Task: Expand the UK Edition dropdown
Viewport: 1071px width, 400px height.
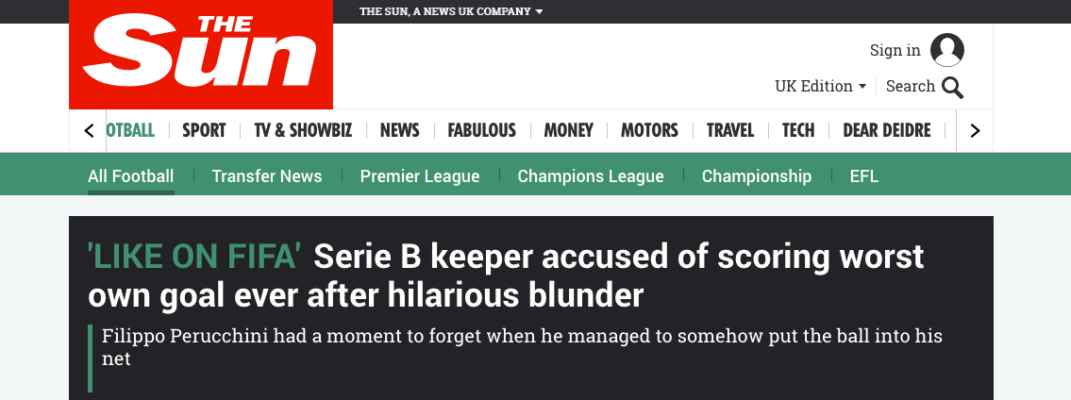Action: 820,86
